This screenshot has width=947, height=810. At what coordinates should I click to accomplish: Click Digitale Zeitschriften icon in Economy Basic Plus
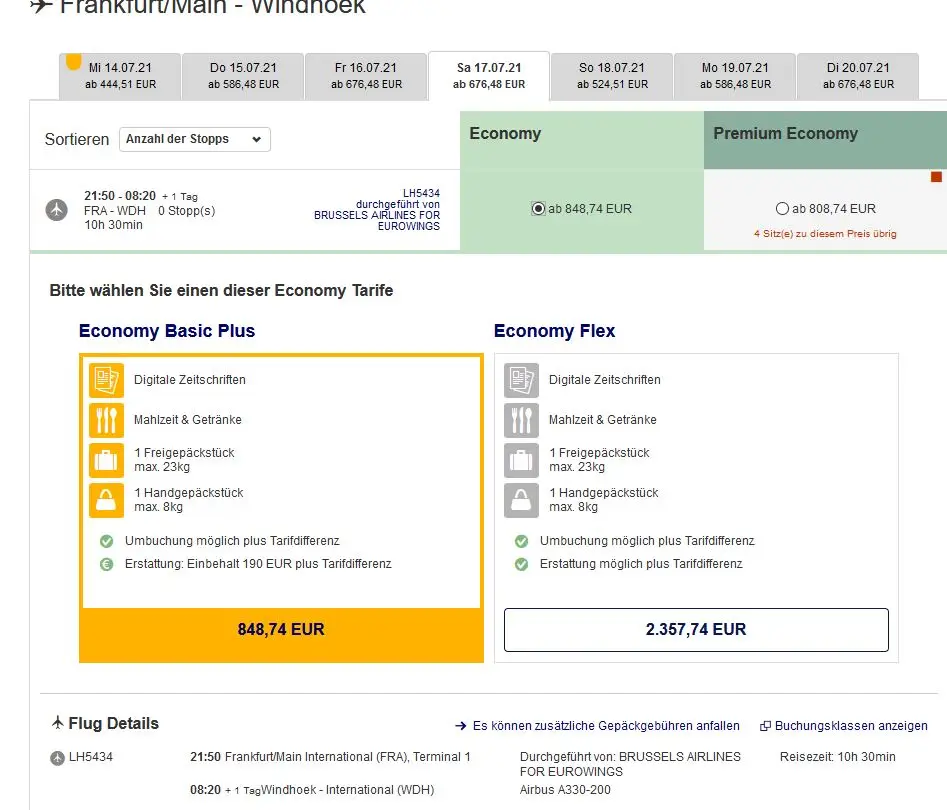[106, 380]
